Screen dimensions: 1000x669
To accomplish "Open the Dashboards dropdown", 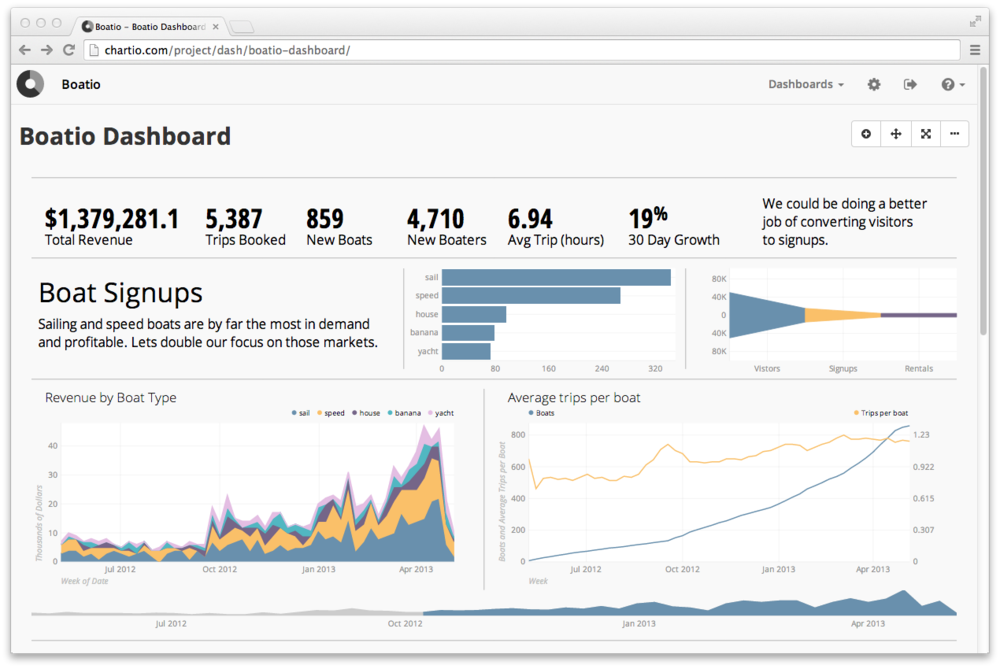I will point(805,84).
